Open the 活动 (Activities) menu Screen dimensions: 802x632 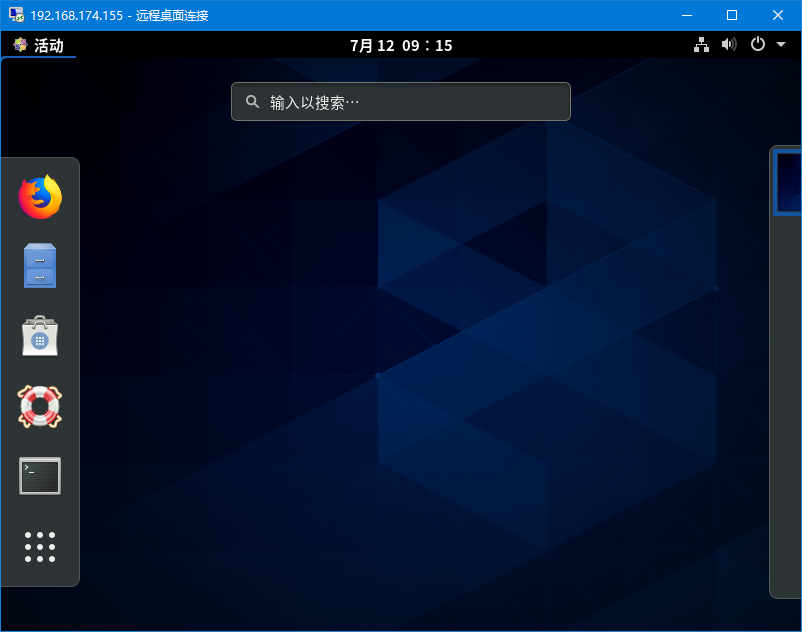click(x=40, y=44)
